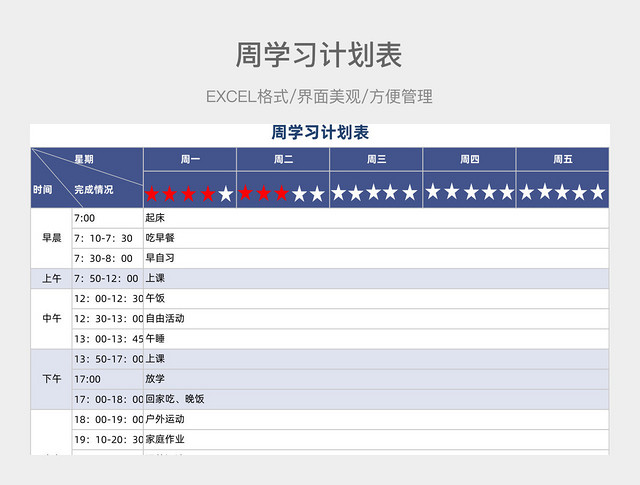640x485 pixels.
Task: Select the 早自习 activity cell
Action: 376,258
